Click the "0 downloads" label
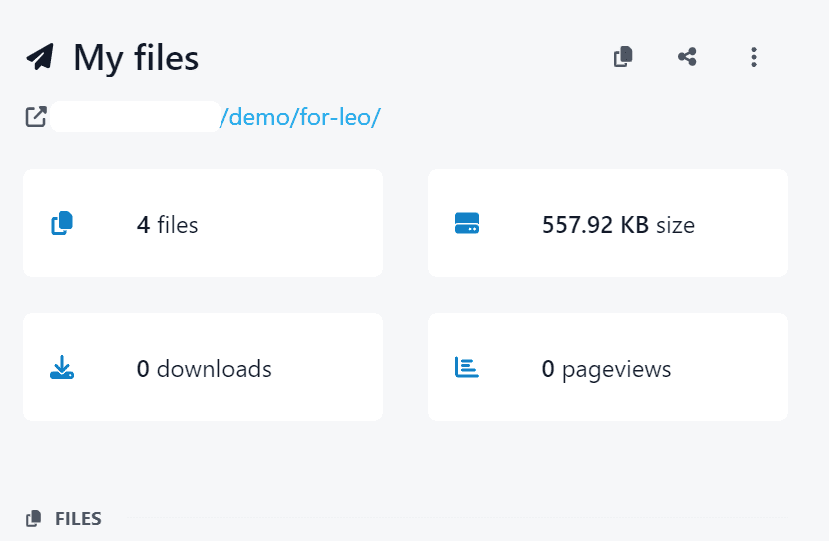 click(204, 369)
